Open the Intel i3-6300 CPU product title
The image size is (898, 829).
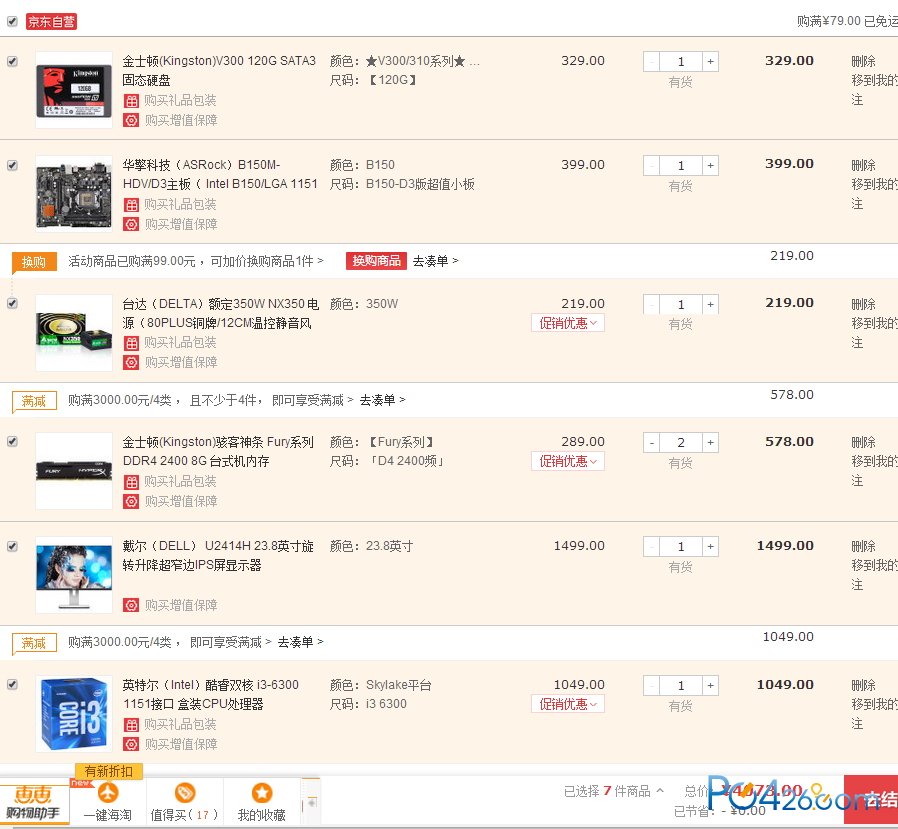click(211, 694)
